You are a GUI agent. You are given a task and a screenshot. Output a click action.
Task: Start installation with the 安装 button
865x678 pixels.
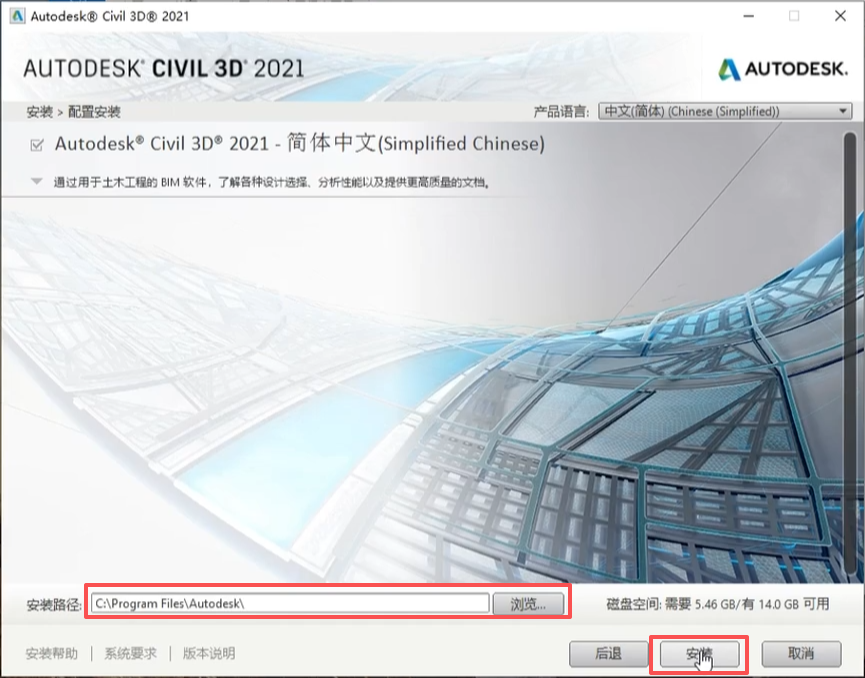click(699, 654)
